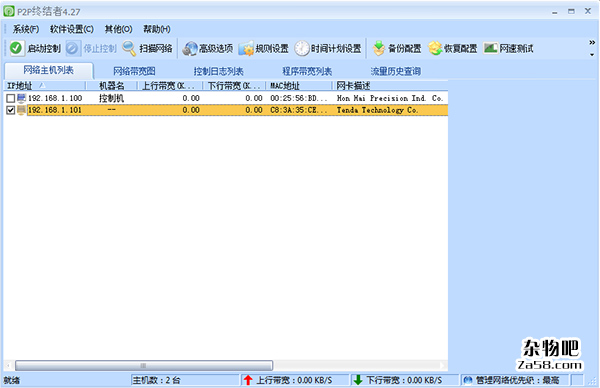Viewport: 600px width, 388px height.
Task: Sort by the 上行带宽 column header
Action: (170, 86)
